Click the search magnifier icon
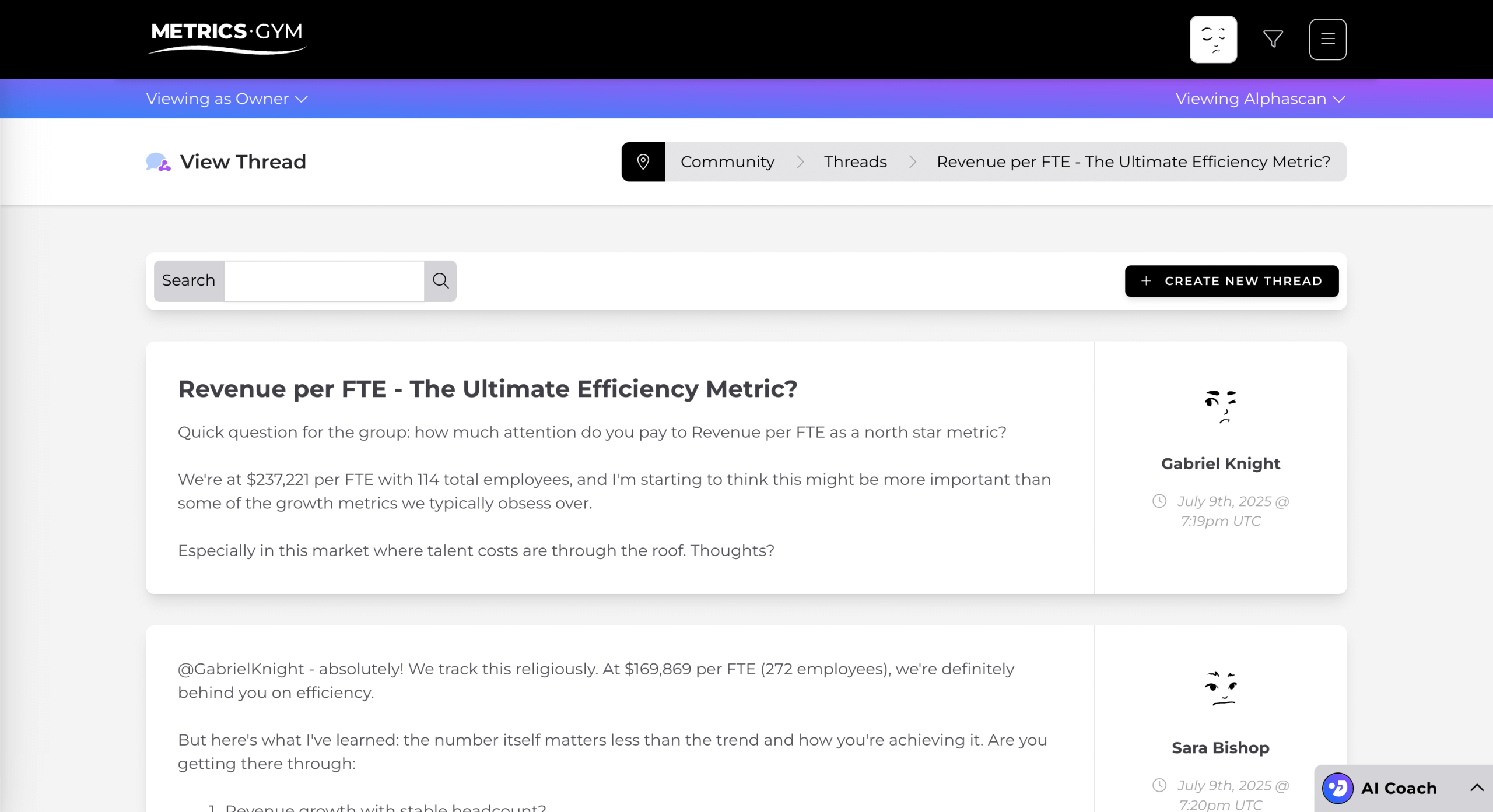This screenshot has width=1493, height=812. coord(440,281)
